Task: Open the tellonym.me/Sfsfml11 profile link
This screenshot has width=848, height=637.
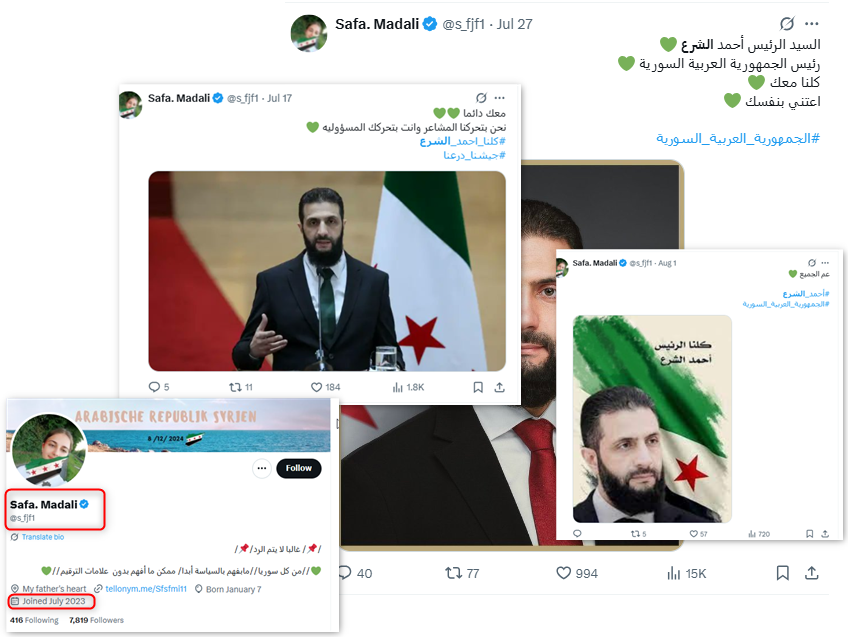Action: pos(145,589)
